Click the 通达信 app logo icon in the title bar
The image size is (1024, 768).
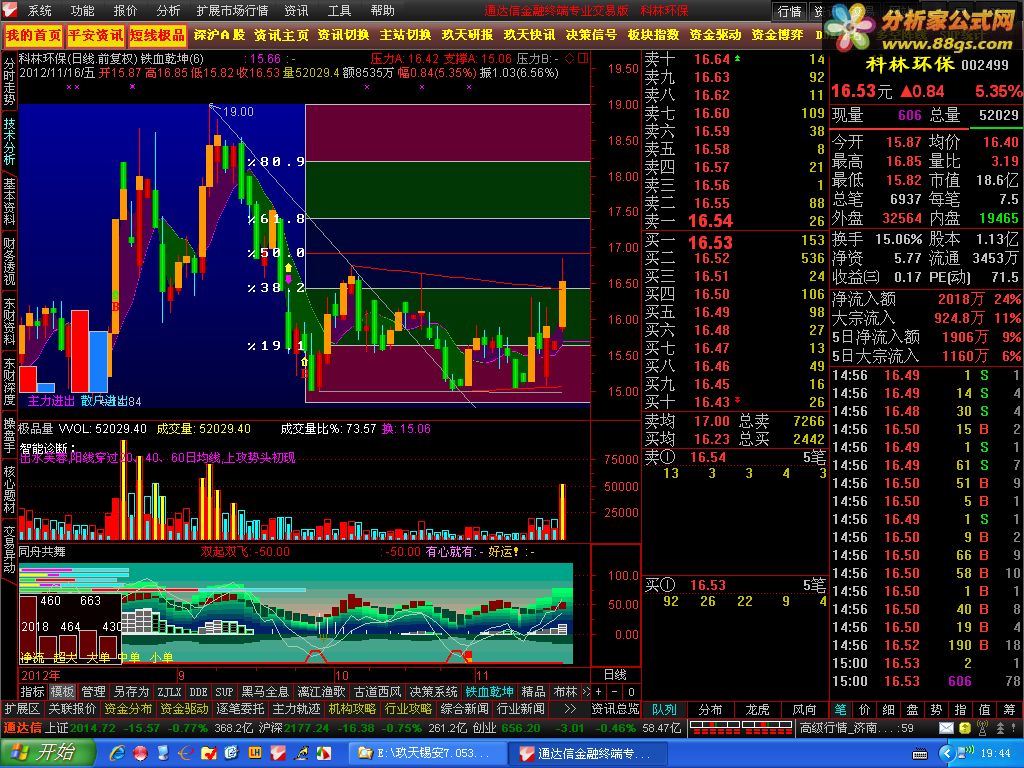click(10, 10)
